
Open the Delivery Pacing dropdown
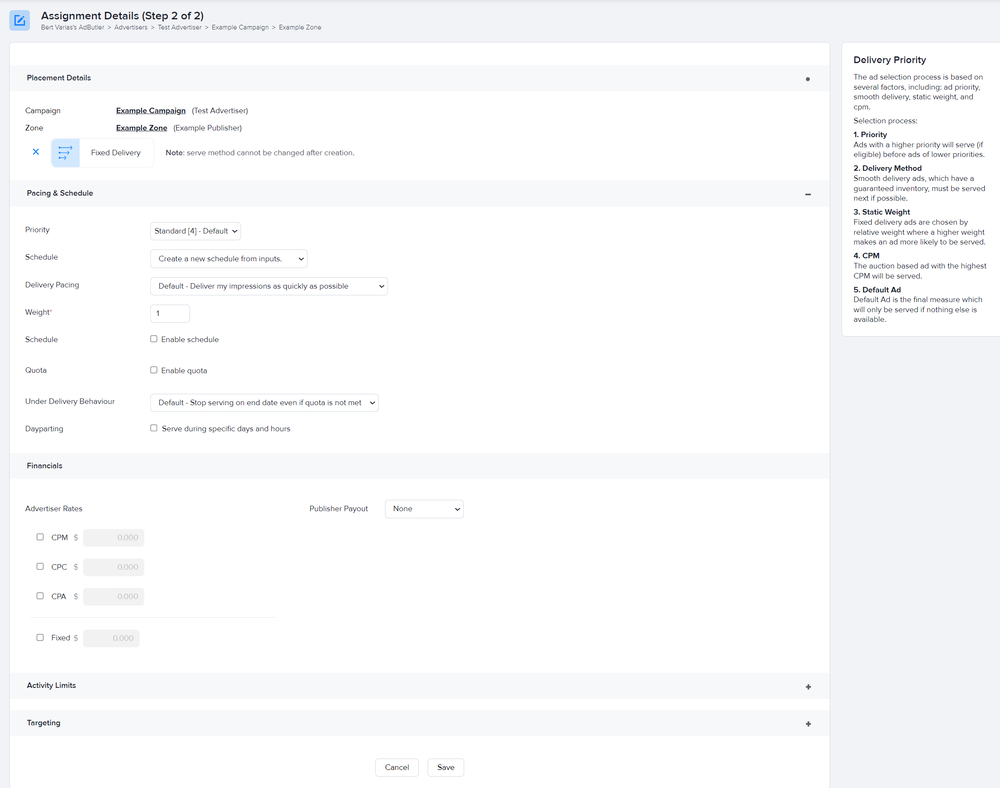[x=269, y=286]
